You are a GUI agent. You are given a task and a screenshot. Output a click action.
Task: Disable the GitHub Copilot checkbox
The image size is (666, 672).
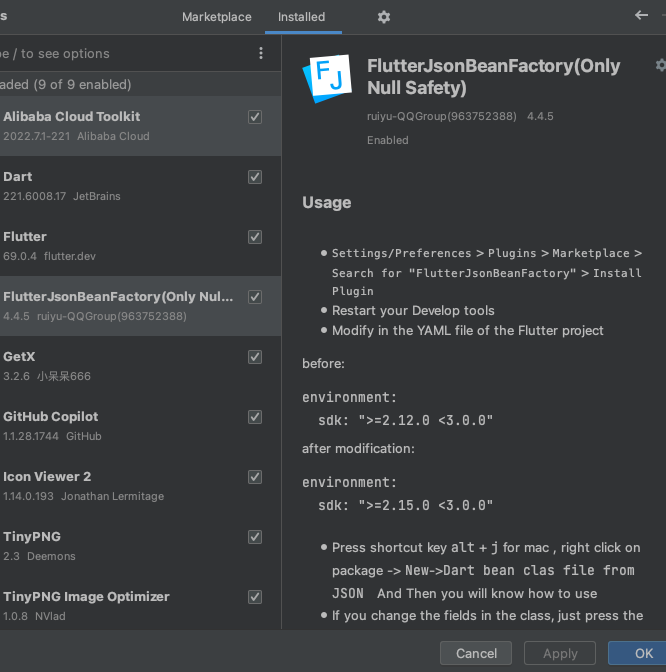(255, 417)
